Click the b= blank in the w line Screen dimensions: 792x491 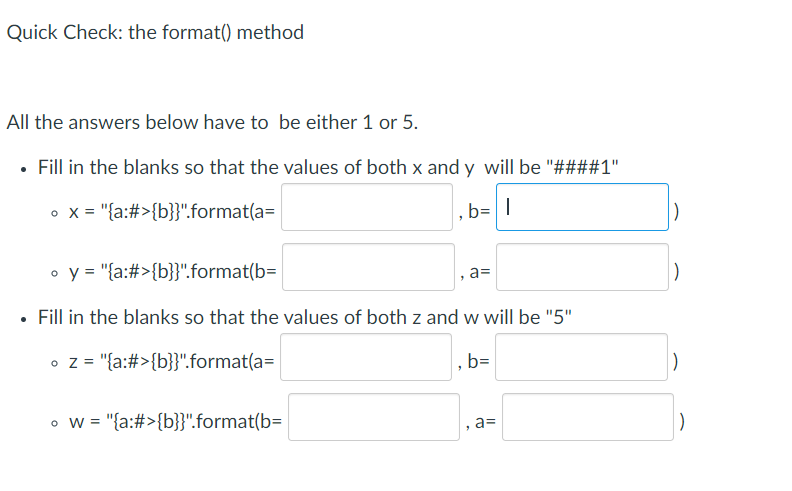[x=374, y=417]
